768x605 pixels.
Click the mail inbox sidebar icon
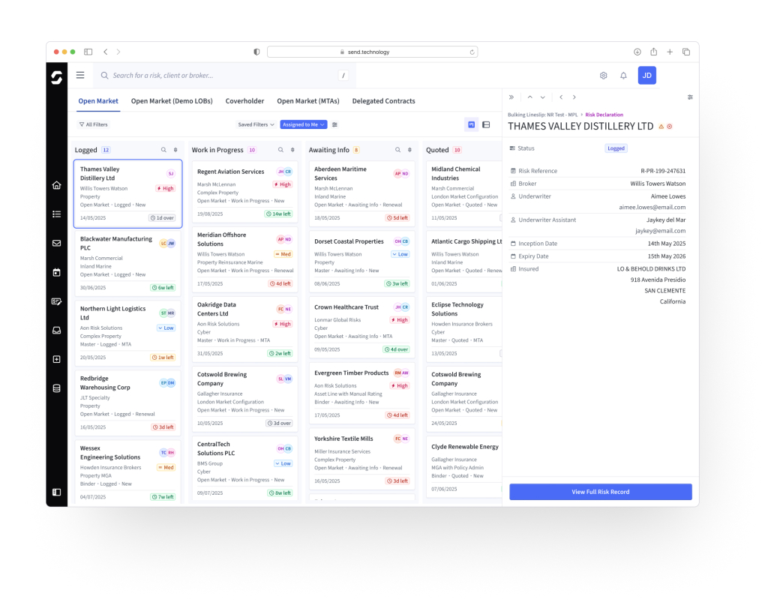click(x=57, y=243)
